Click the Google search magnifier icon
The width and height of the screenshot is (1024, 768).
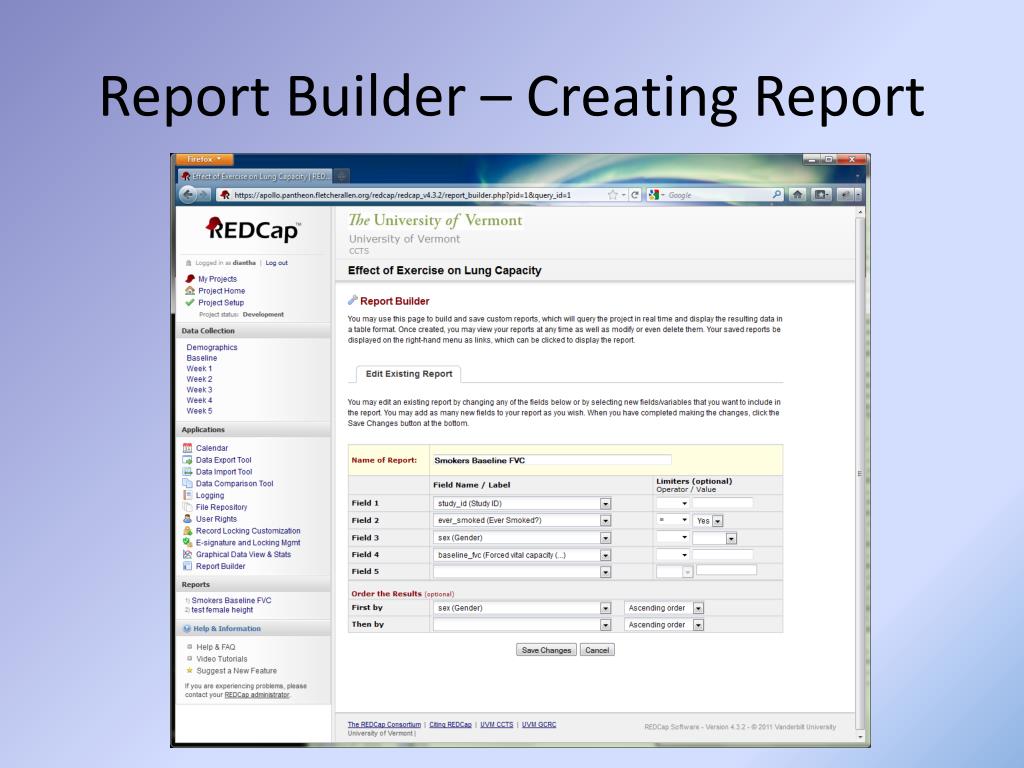(x=776, y=195)
